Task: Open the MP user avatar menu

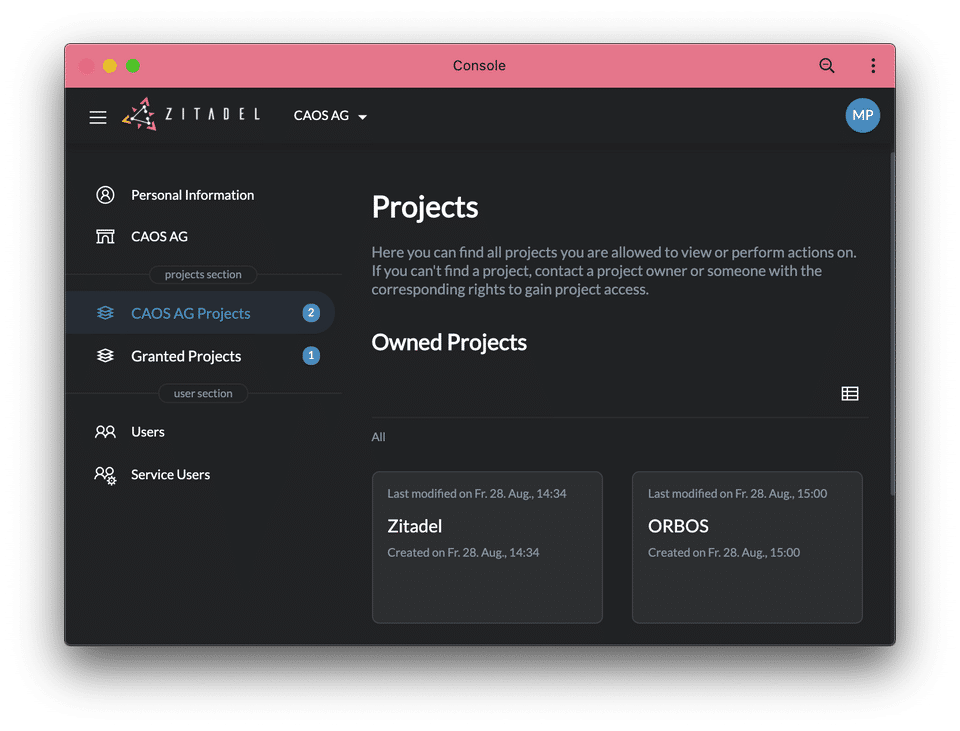Action: (x=862, y=115)
